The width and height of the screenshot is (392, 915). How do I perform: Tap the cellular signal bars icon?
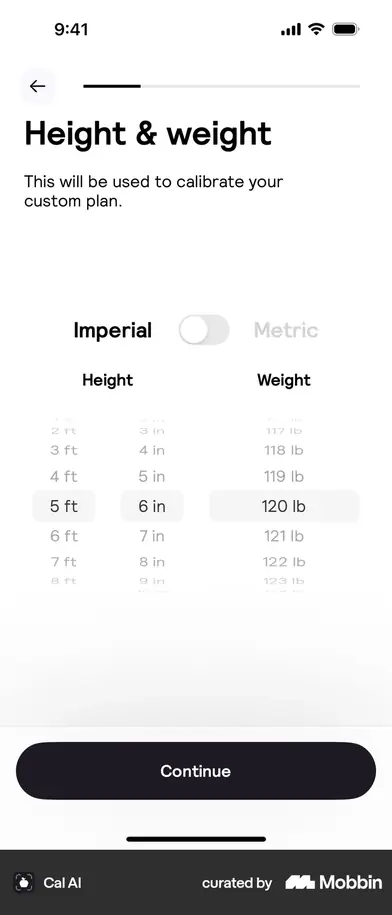pos(290,29)
